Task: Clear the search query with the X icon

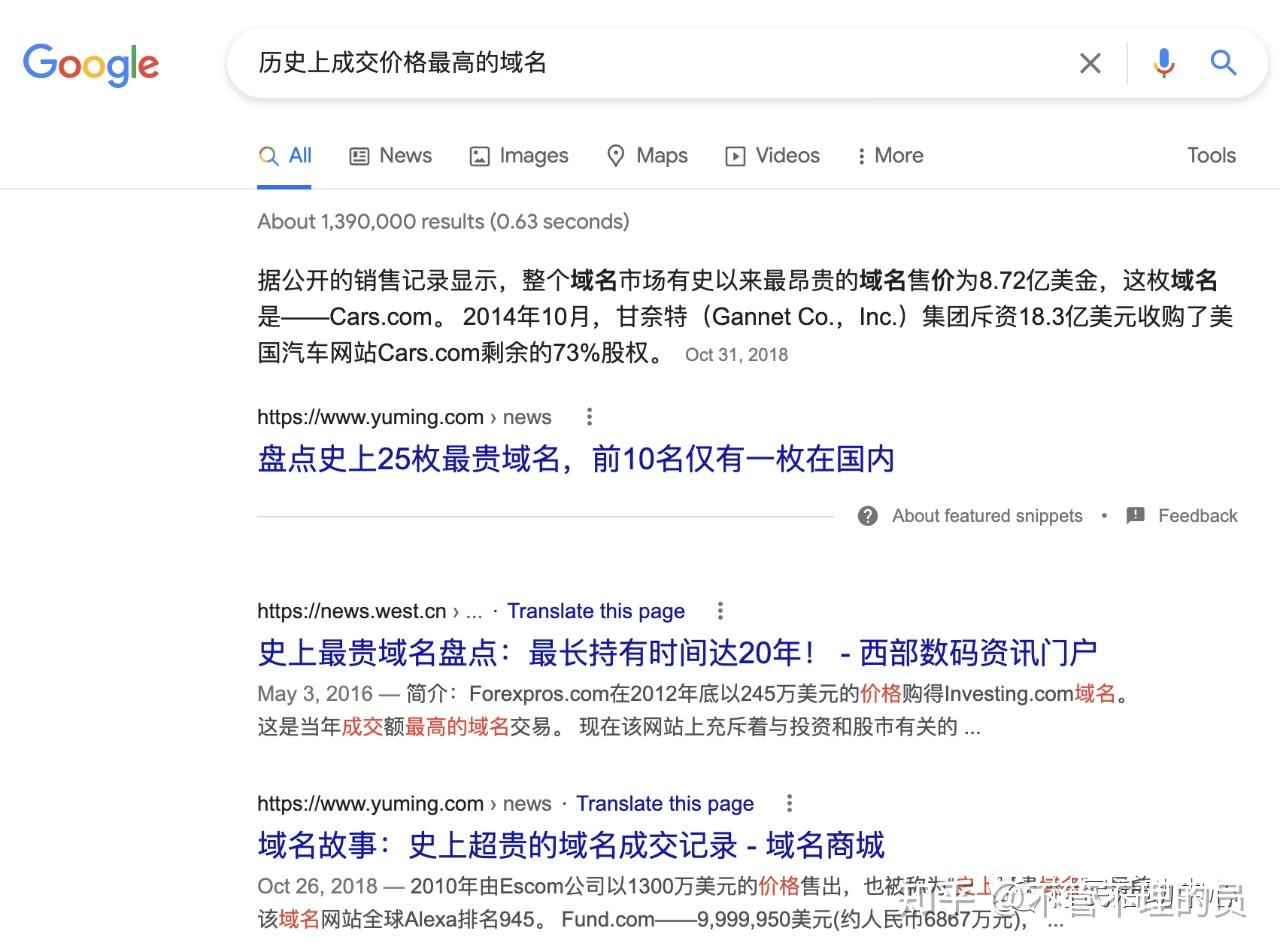Action: [x=1090, y=63]
